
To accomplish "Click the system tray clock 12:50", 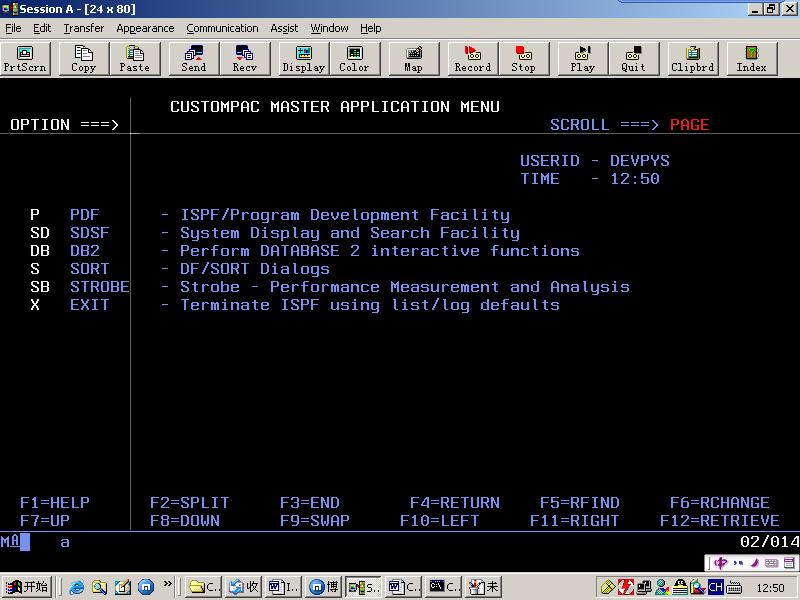I will point(770,588).
